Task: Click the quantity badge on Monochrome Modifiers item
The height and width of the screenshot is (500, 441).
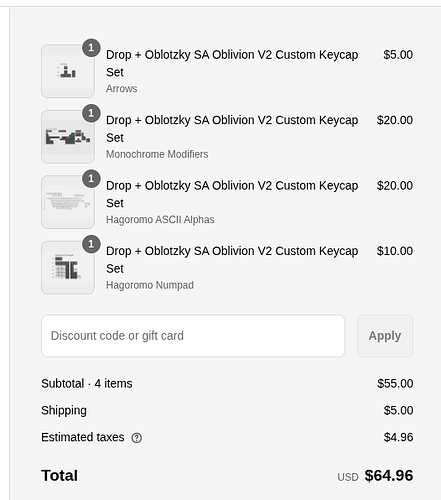Action: point(91,113)
